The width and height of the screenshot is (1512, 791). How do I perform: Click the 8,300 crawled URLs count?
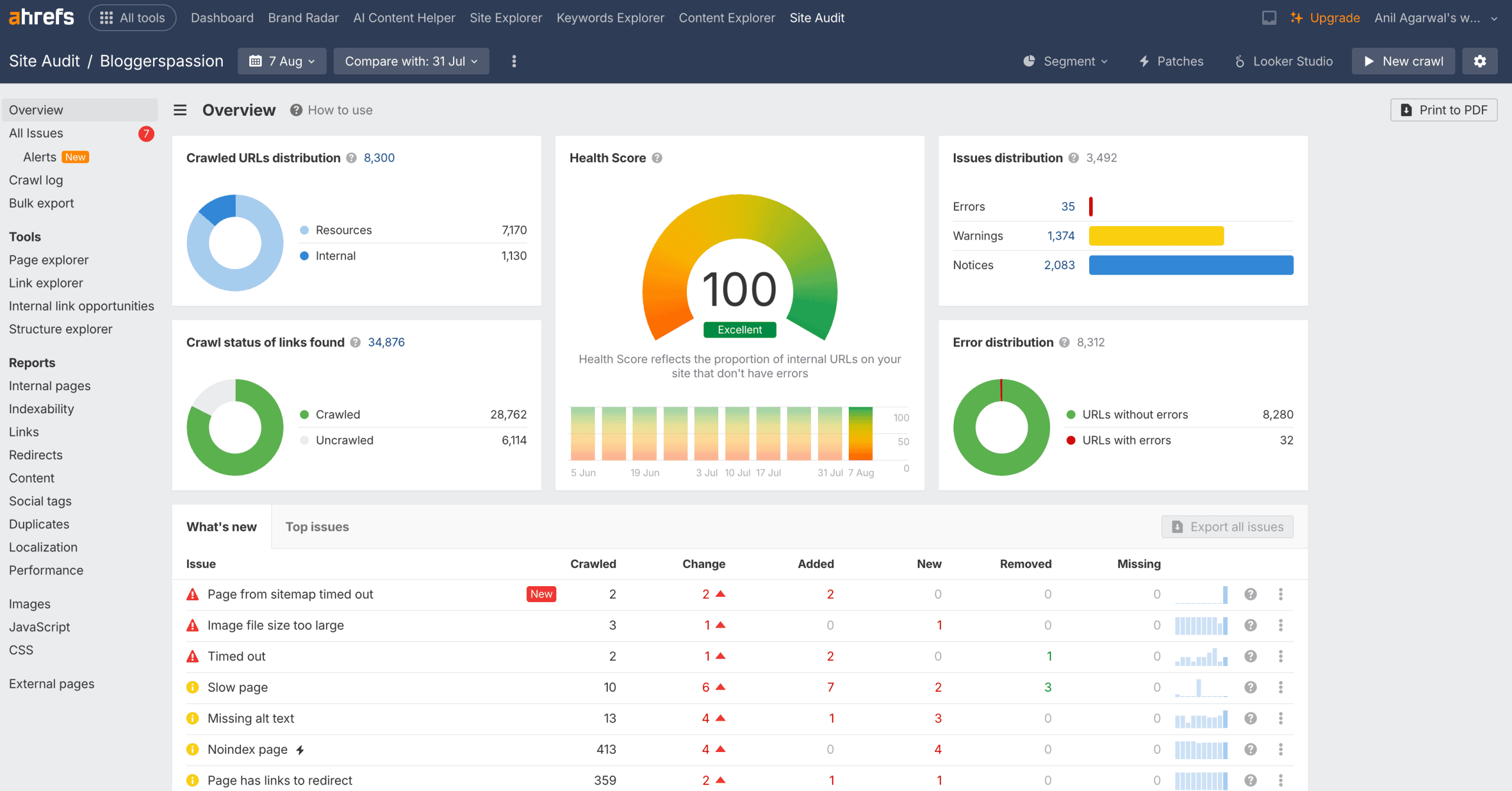point(379,158)
